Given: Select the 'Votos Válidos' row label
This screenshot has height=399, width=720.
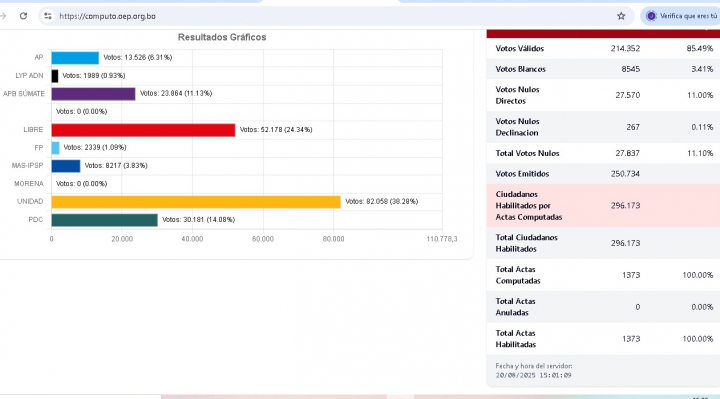Looking at the screenshot, I should coord(520,49).
